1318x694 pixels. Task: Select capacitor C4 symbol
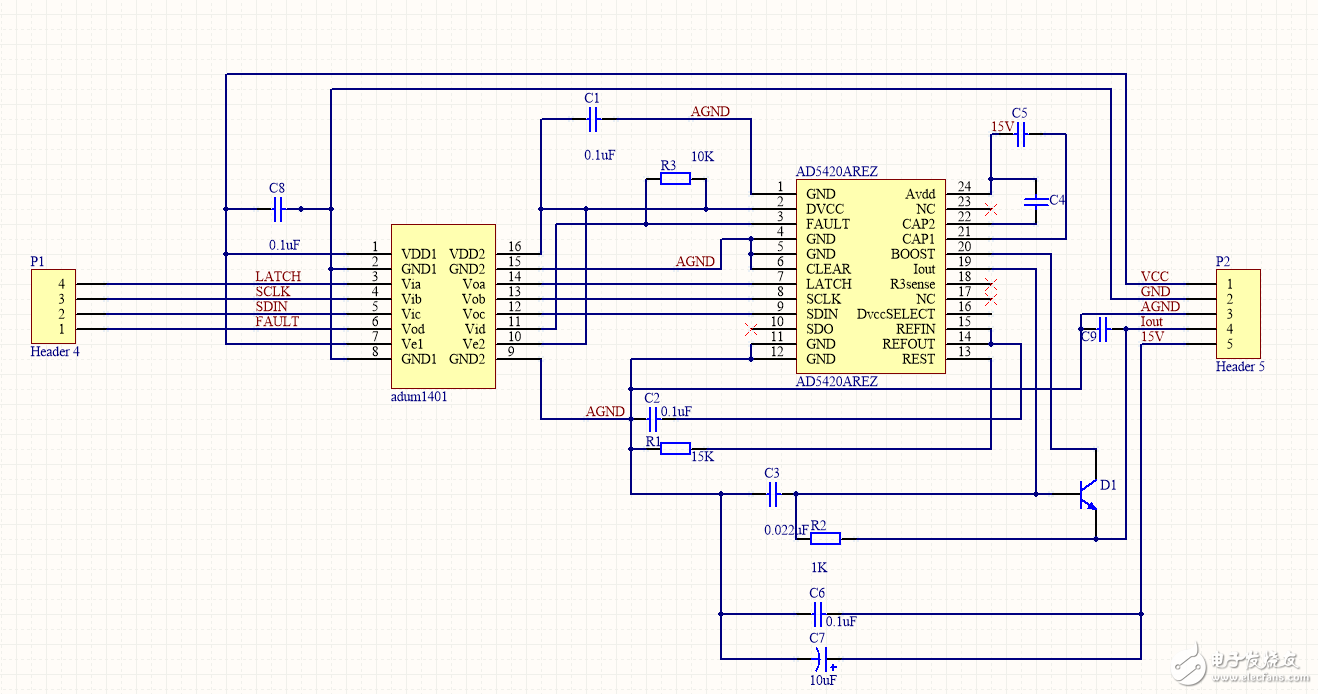[1036, 201]
